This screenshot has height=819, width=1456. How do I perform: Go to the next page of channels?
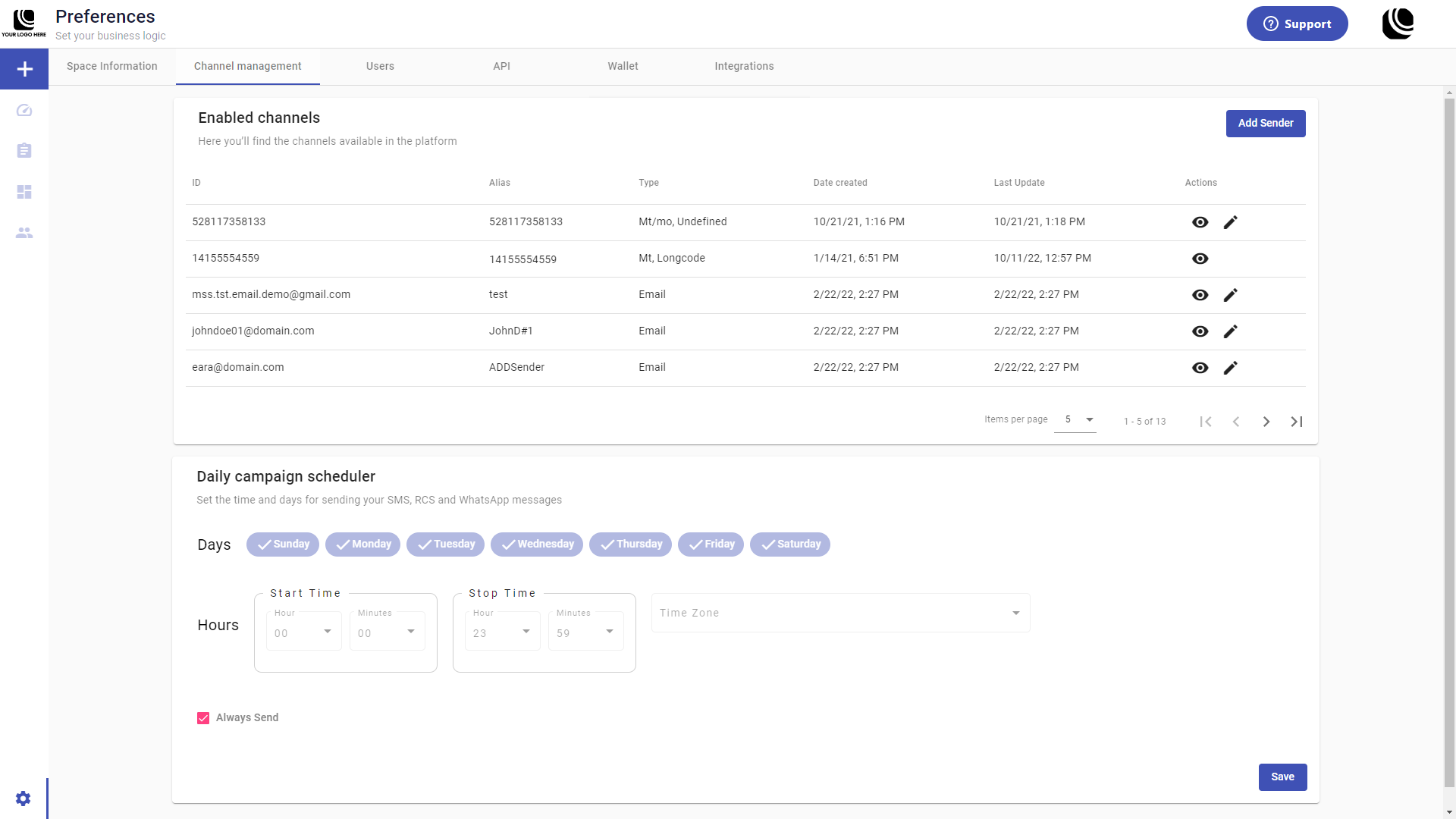1266,422
